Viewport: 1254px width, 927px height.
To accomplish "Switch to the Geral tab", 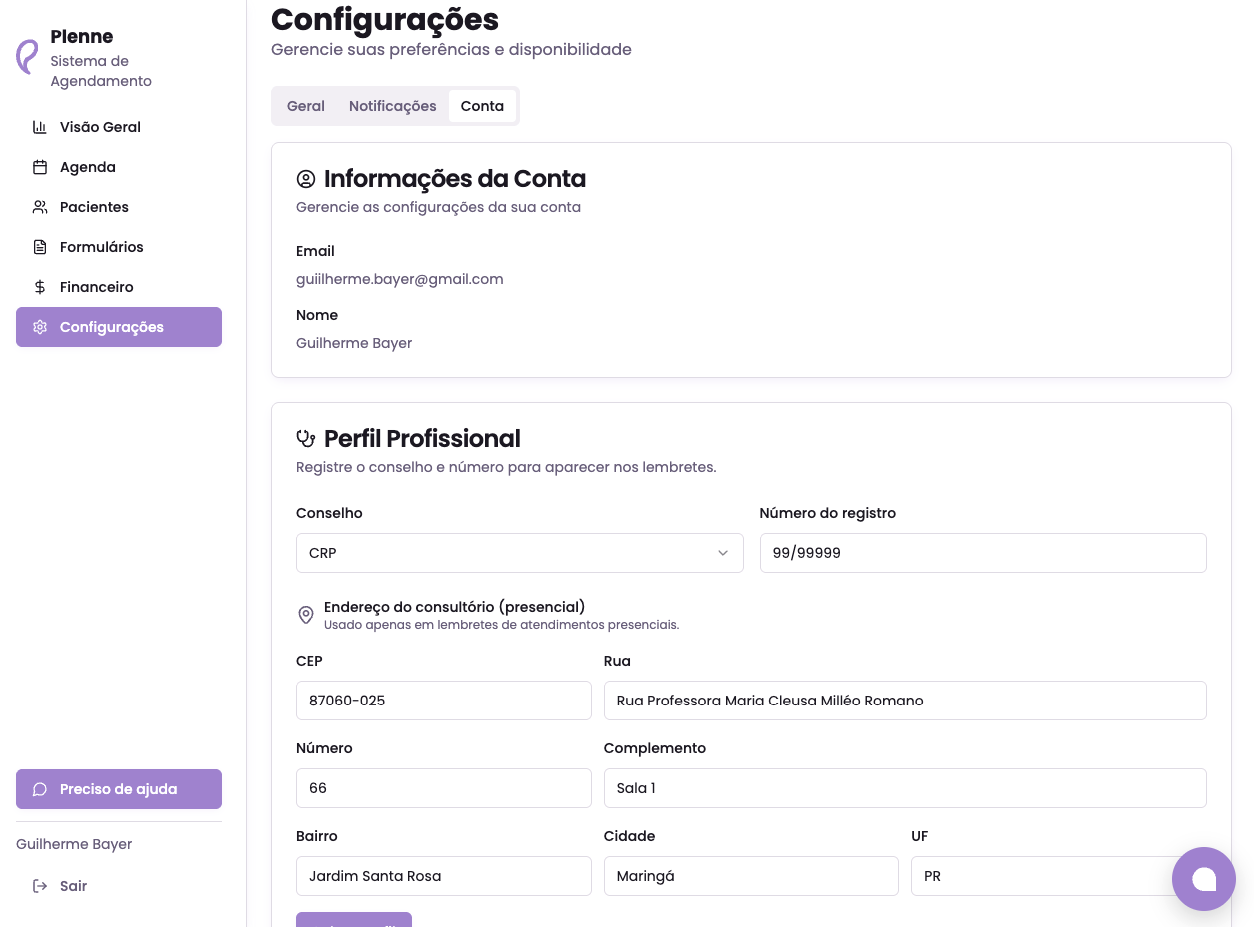I will click(306, 106).
